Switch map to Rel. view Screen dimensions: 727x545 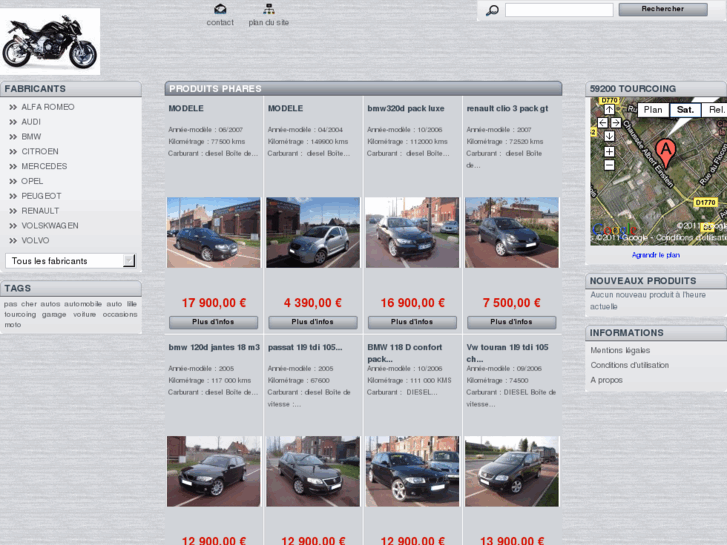(x=714, y=110)
